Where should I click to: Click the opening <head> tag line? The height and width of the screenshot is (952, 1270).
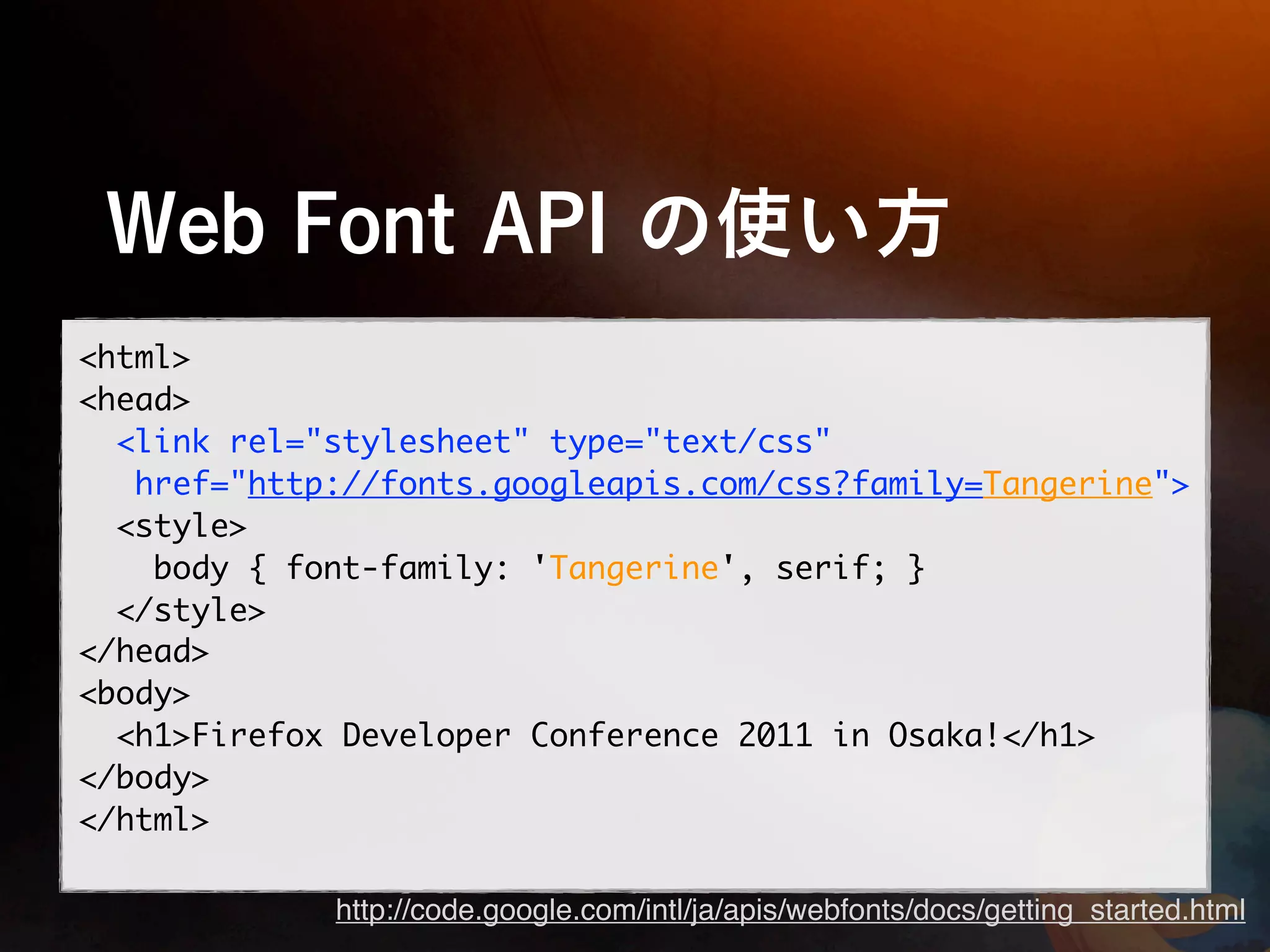135,399
